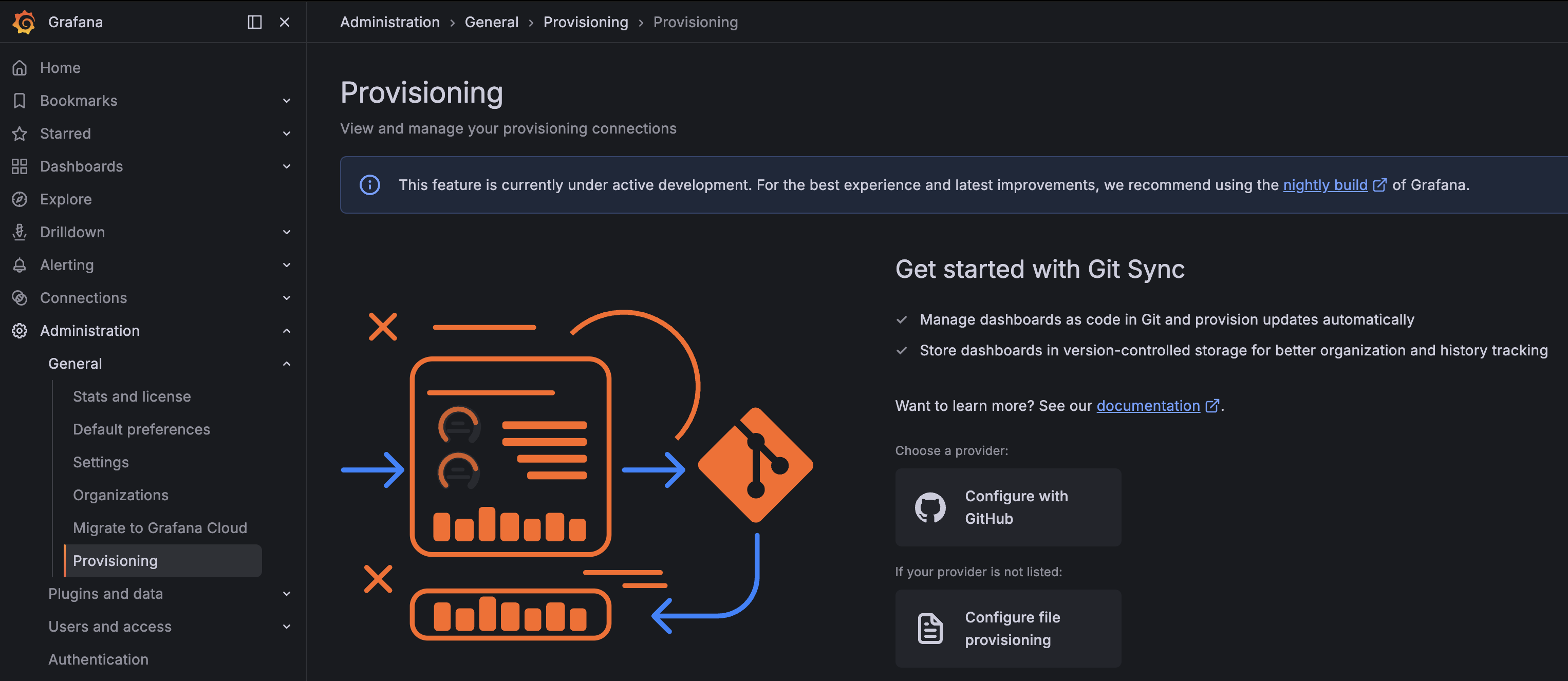Click the info icon on the development notice
The image size is (1568, 681).
click(x=369, y=184)
